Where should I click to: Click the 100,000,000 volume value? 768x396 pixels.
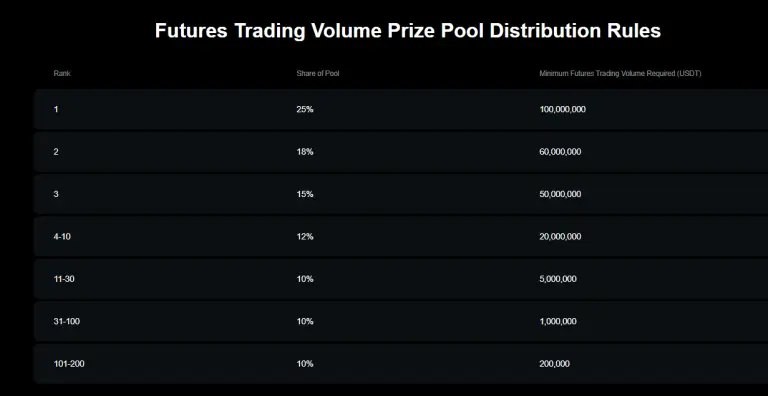[x=562, y=109]
